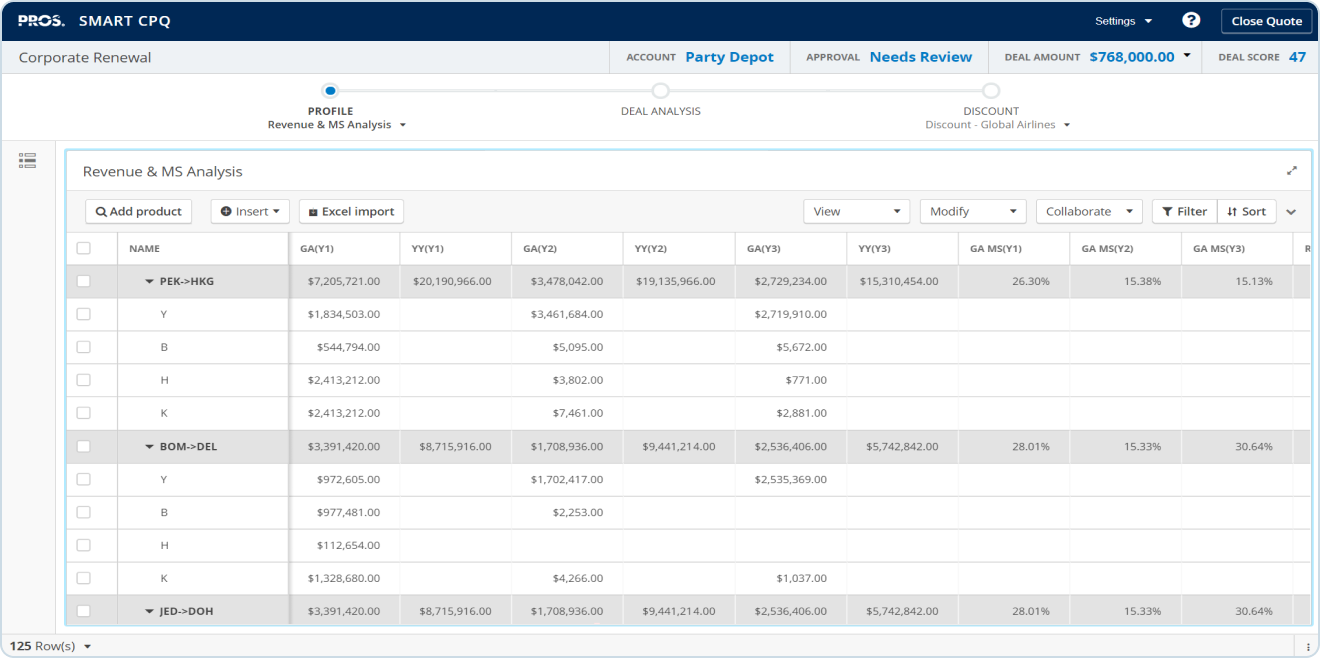Click the PROS logo in header
Viewport: 1320px width, 658px height.
click(x=41, y=21)
